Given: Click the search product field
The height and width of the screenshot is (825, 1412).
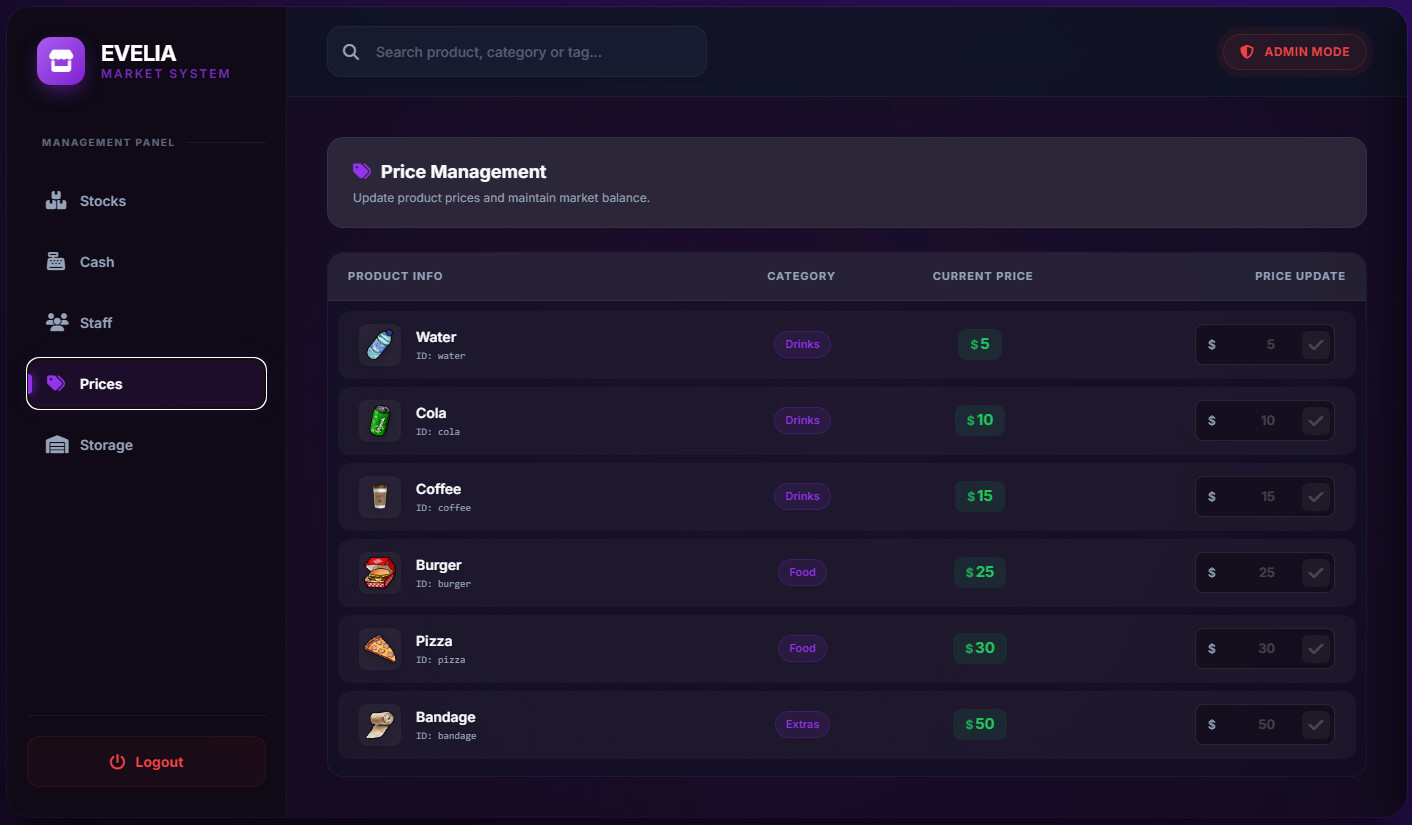Looking at the screenshot, I should (516, 51).
